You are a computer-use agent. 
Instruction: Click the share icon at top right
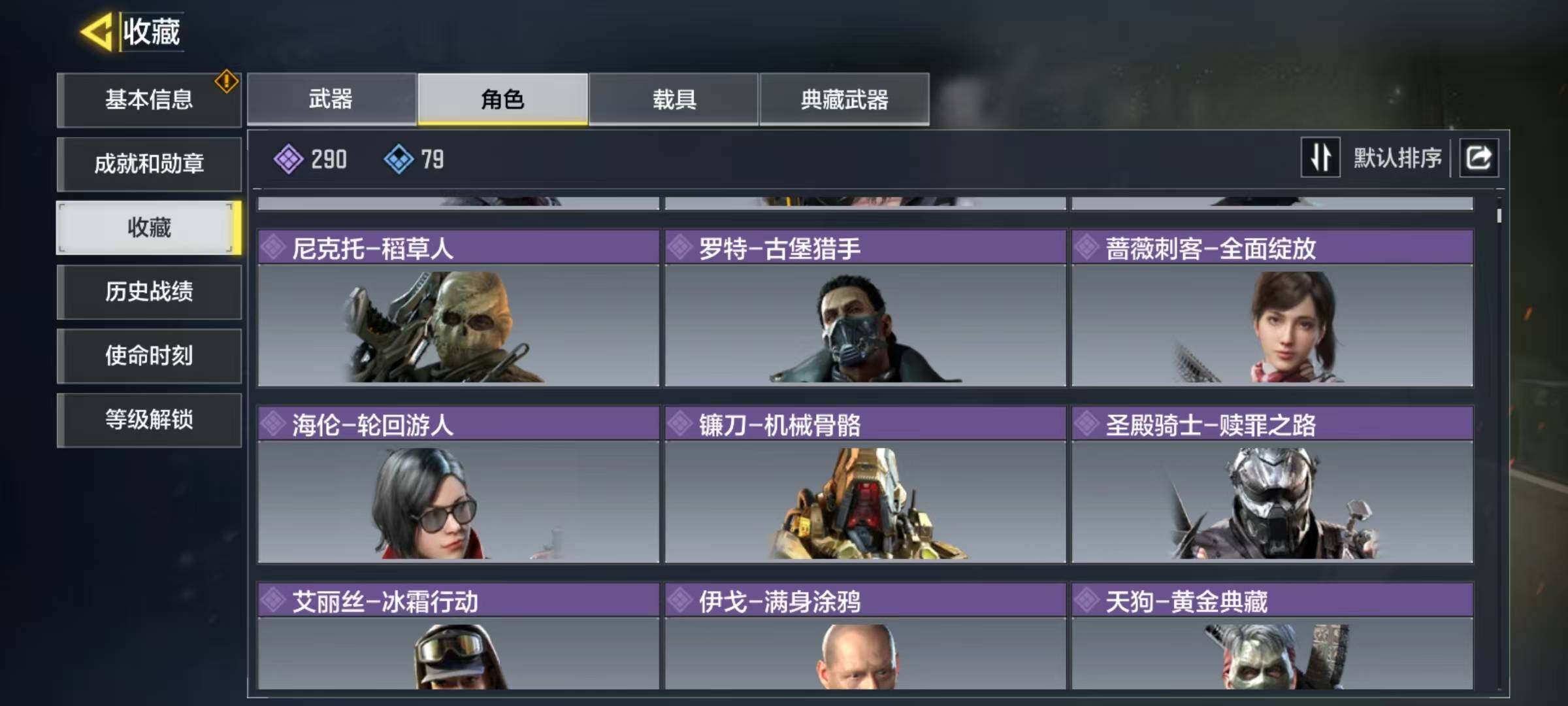tap(1478, 158)
